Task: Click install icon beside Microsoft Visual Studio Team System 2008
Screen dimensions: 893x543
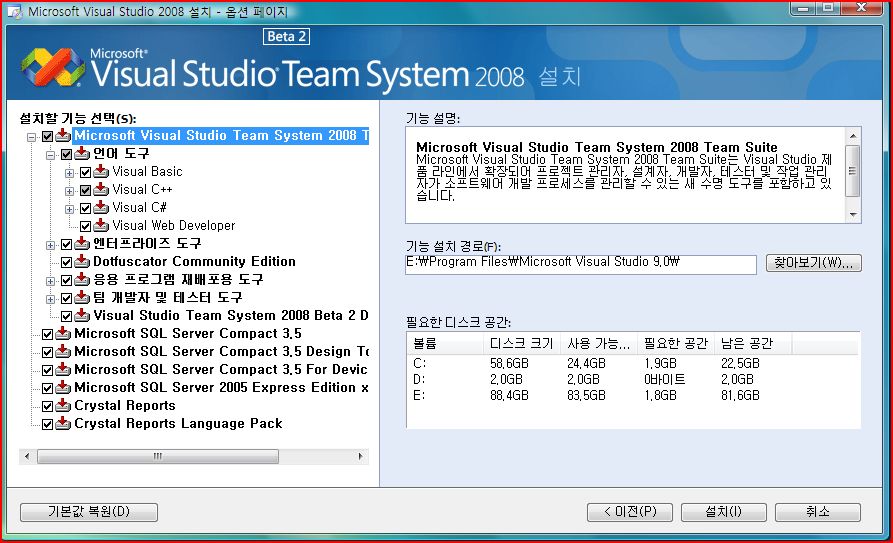Action: pyautogui.click(x=63, y=136)
